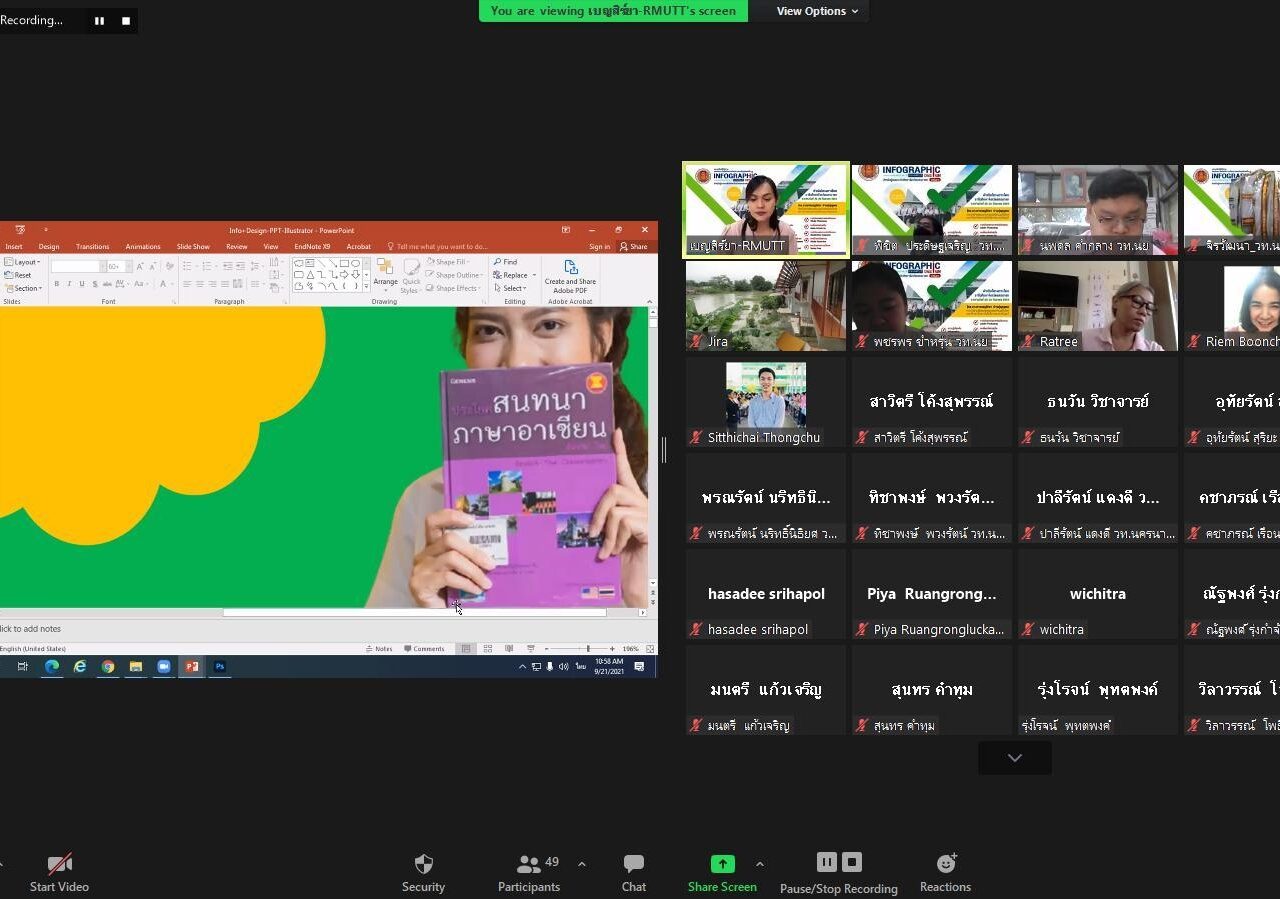This screenshot has width=1280, height=899.
Task: Open the Shape Fill dropdown
Action: [447, 262]
